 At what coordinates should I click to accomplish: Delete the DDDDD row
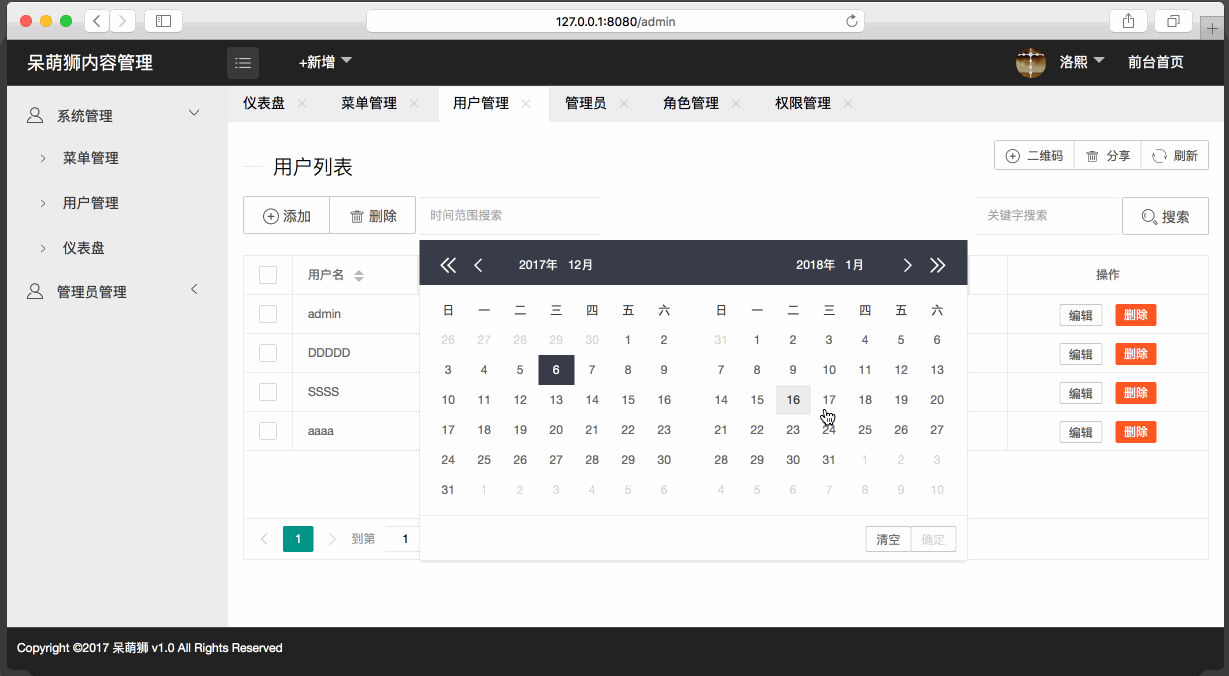click(1136, 354)
